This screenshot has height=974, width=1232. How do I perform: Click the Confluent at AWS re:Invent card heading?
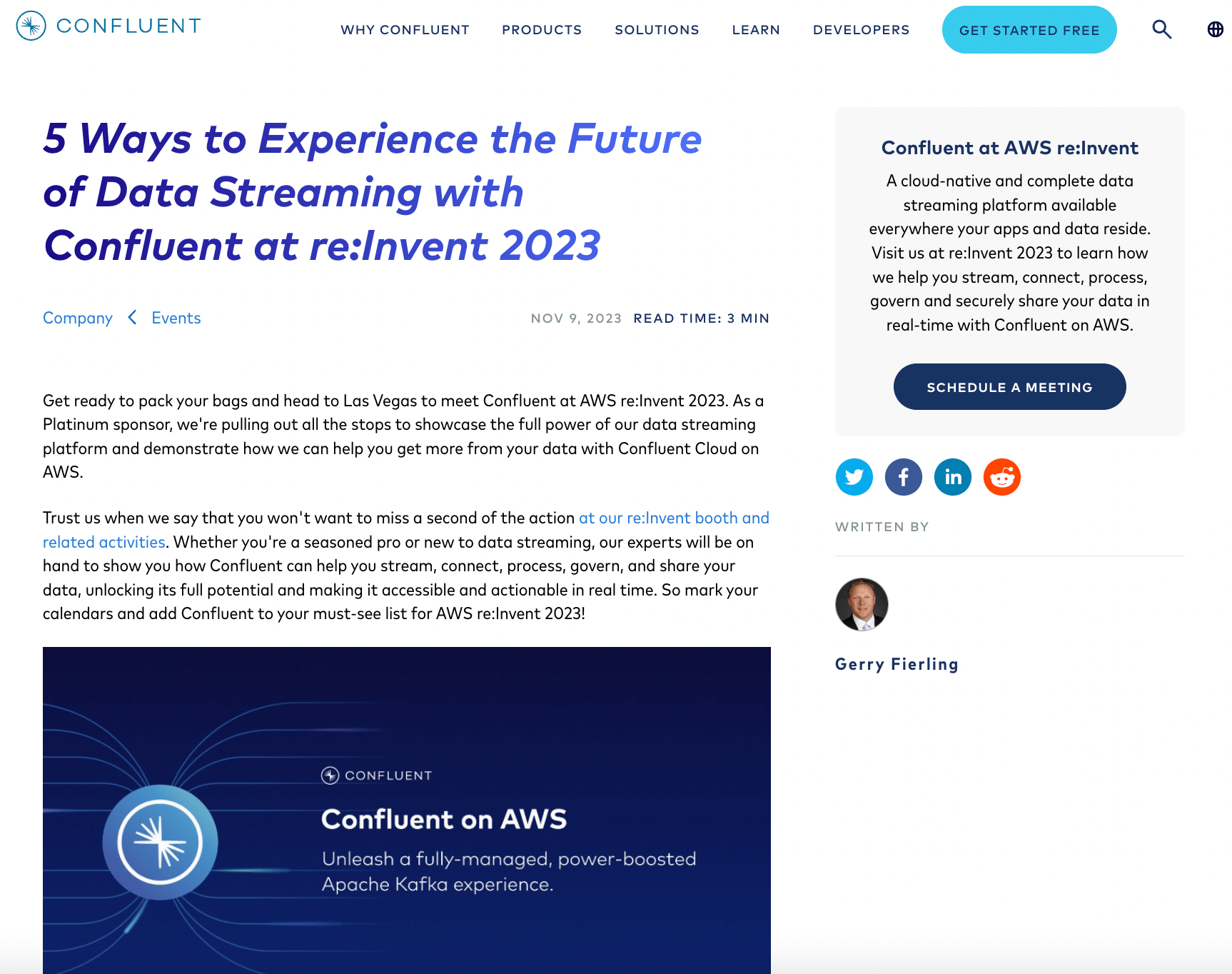tap(1009, 148)
